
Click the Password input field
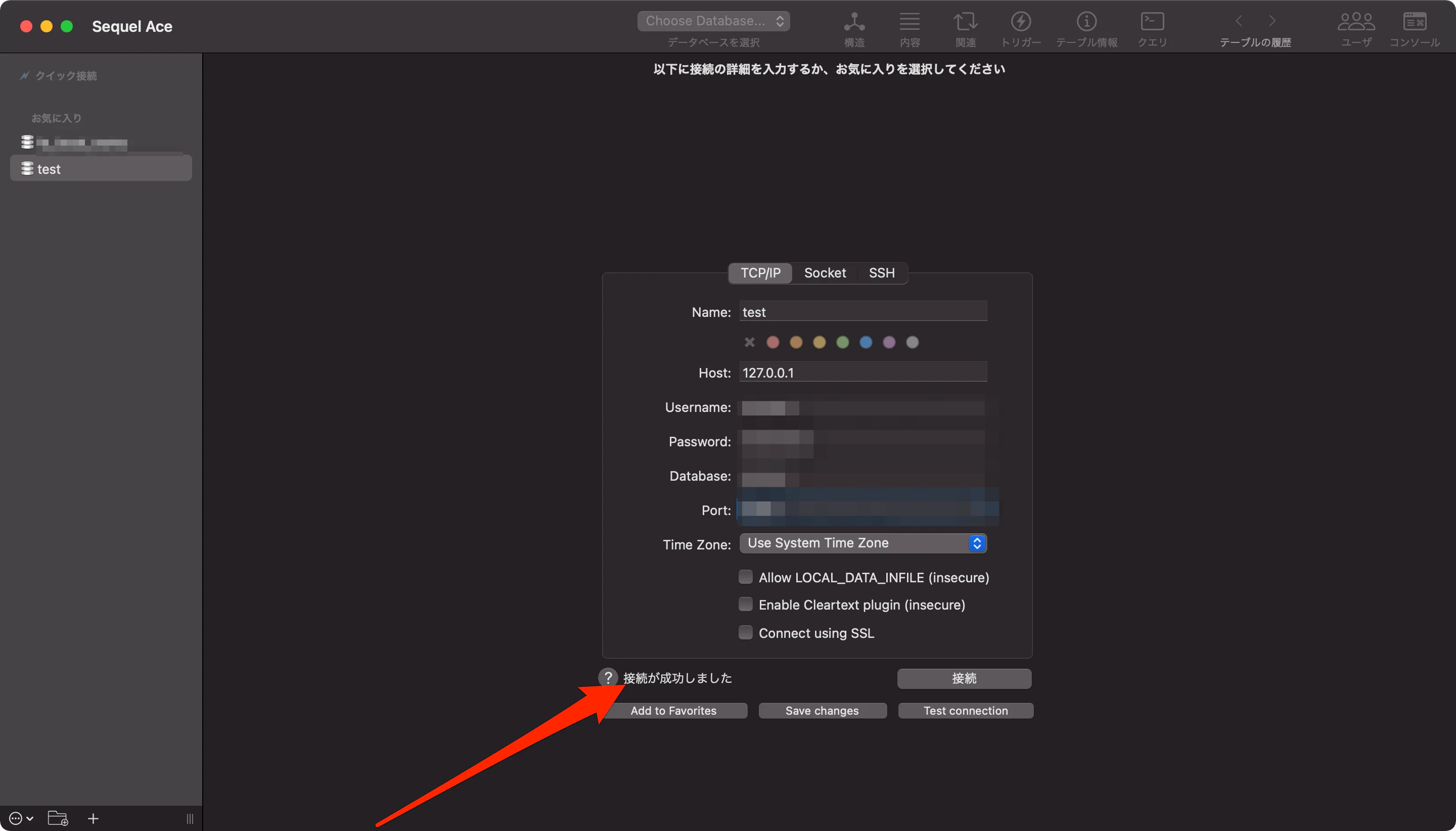[x=863, y=441]
